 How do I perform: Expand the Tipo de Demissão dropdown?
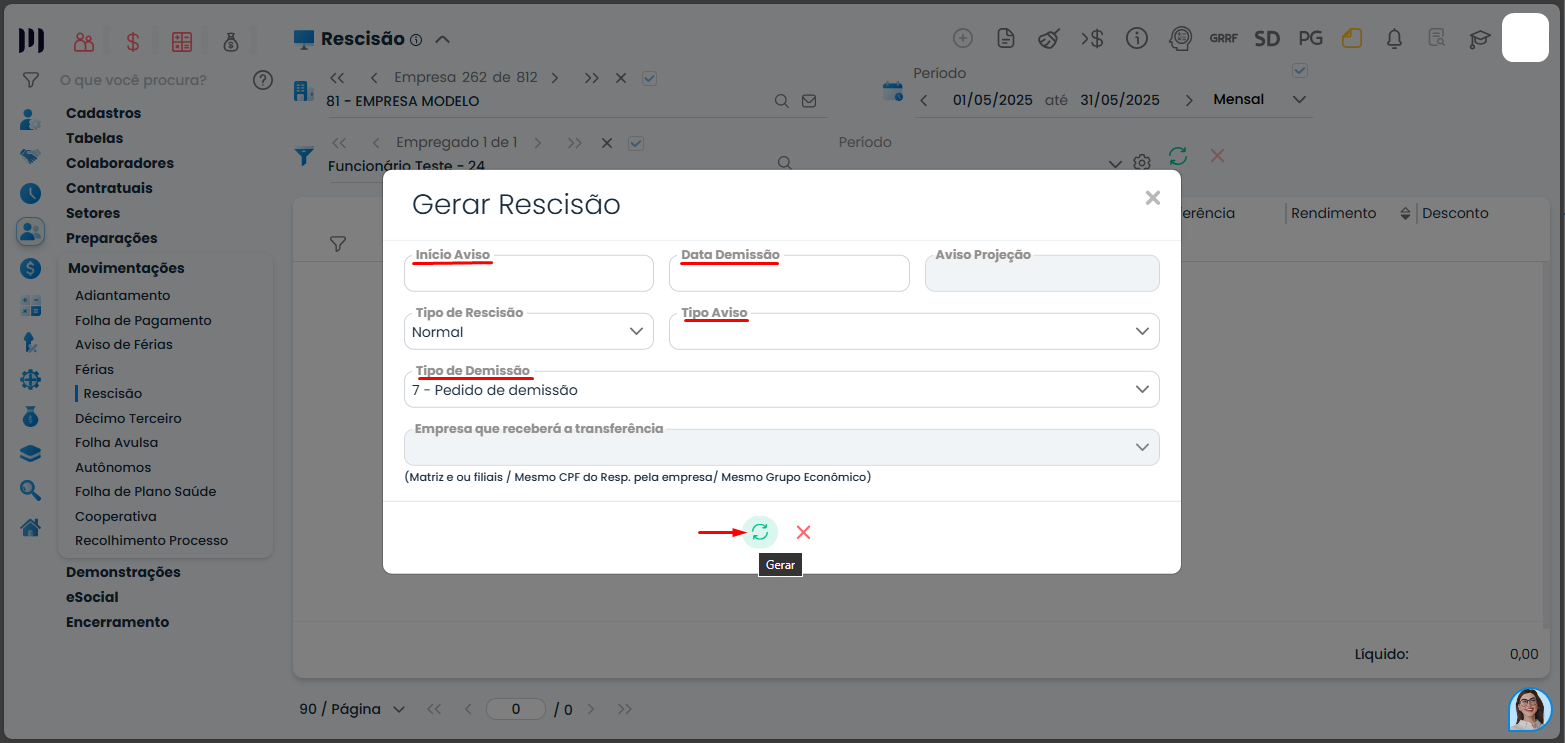coord(780,390)
